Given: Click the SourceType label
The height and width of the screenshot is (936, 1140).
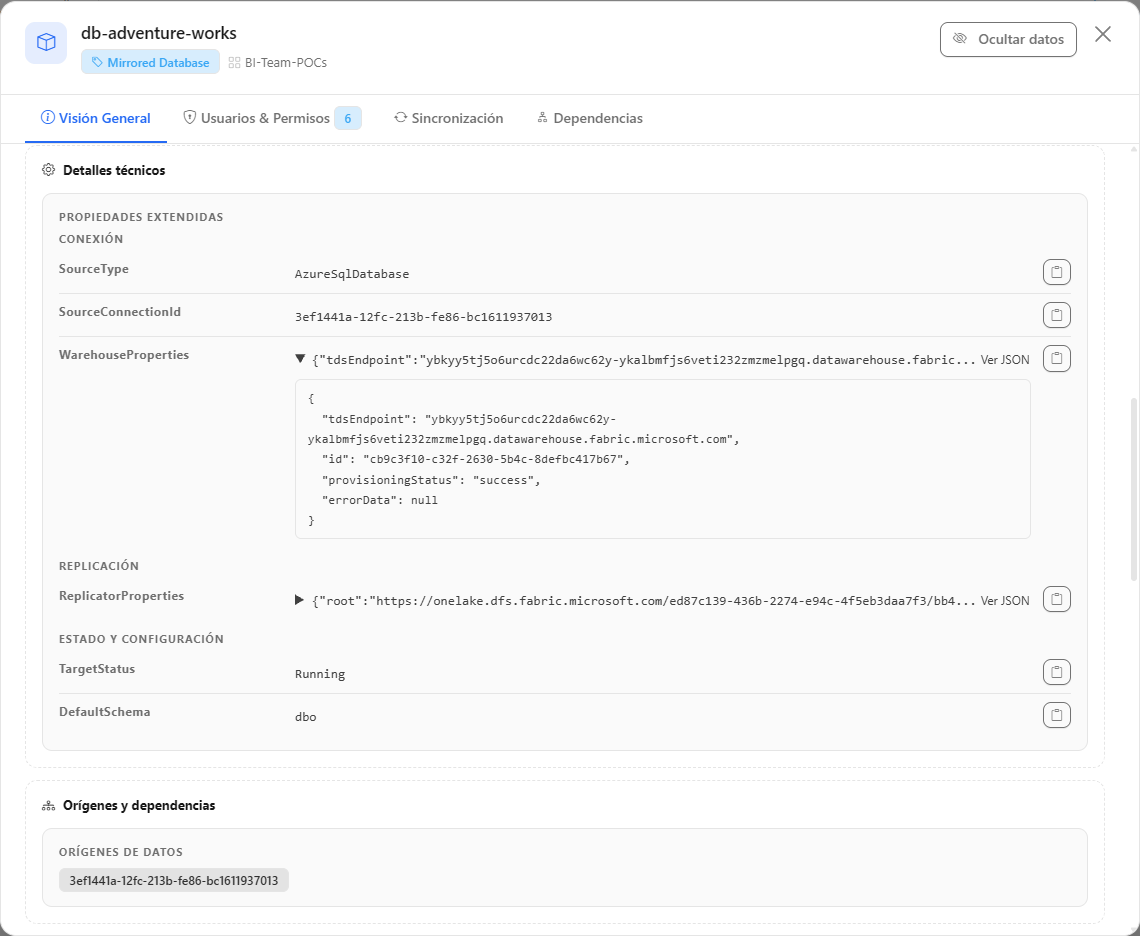Looking at the screenshot, I should [94, 269].
